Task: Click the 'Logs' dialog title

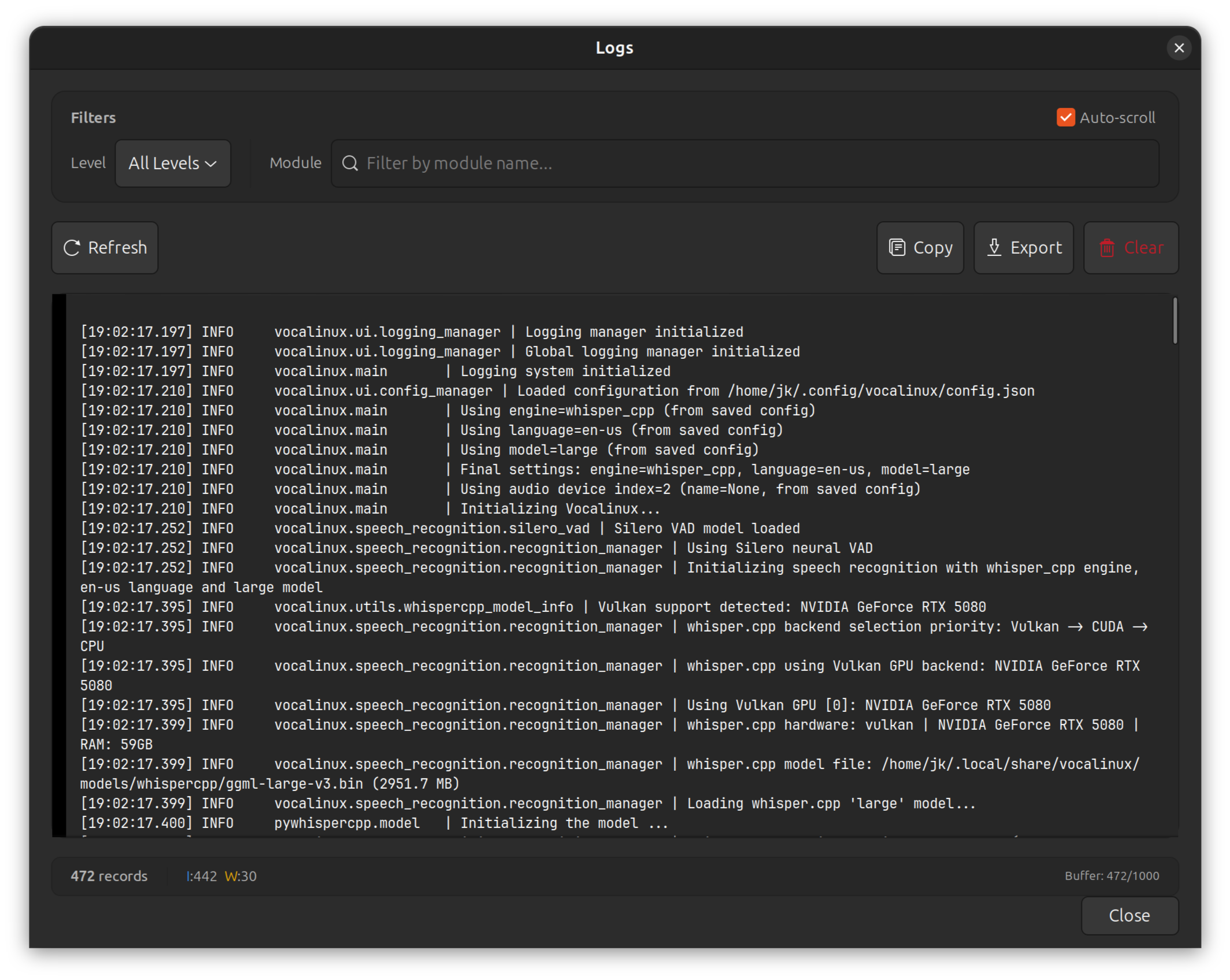Action: tap(614, 48)
